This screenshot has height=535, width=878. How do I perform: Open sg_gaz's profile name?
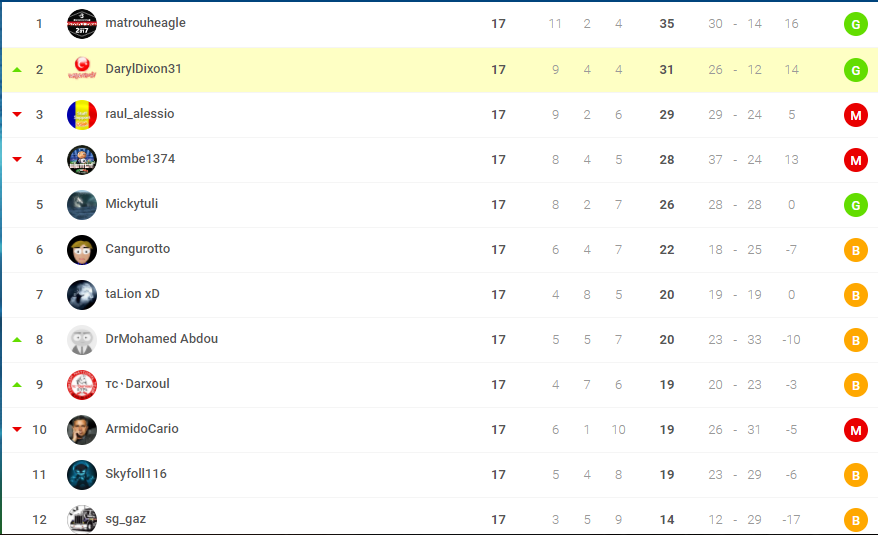point(126,519)
